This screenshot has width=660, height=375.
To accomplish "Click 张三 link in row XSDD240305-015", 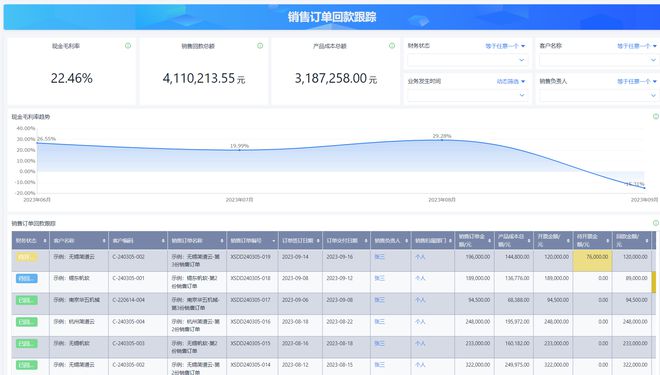I will coord(379,343).
